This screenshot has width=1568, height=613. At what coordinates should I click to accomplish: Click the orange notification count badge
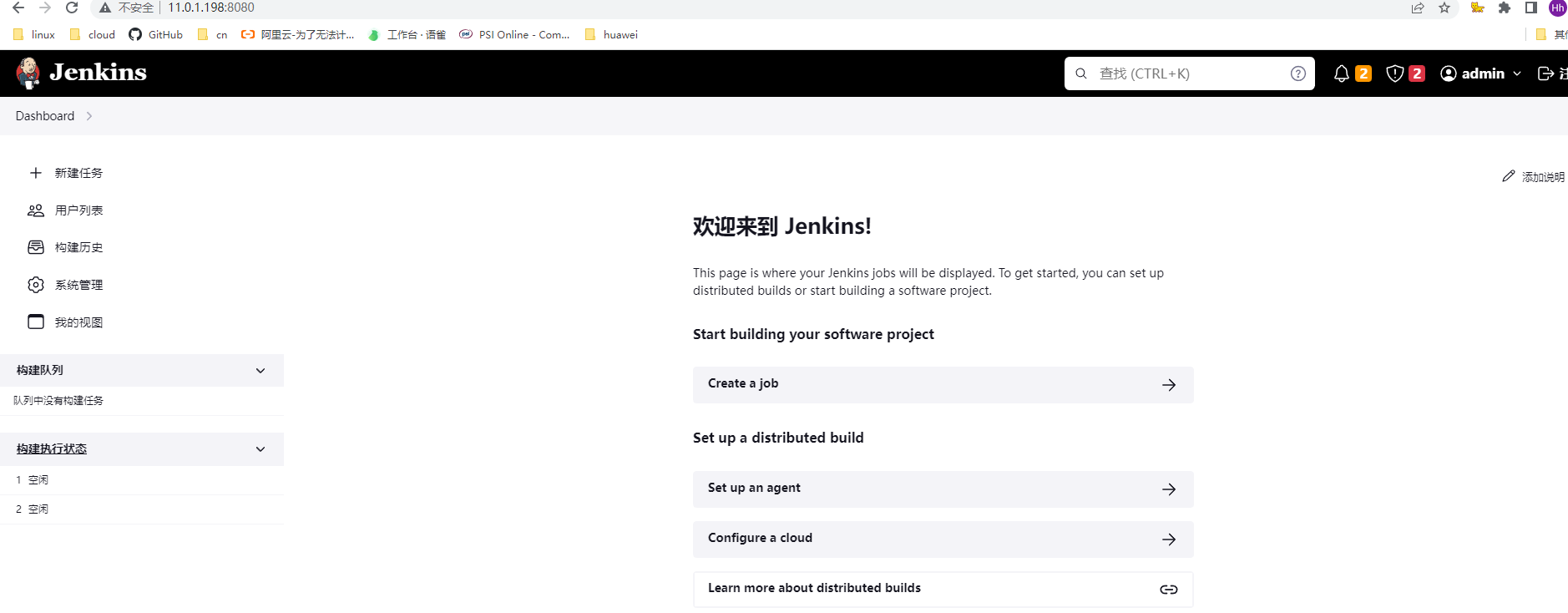tap(1363, 73)
